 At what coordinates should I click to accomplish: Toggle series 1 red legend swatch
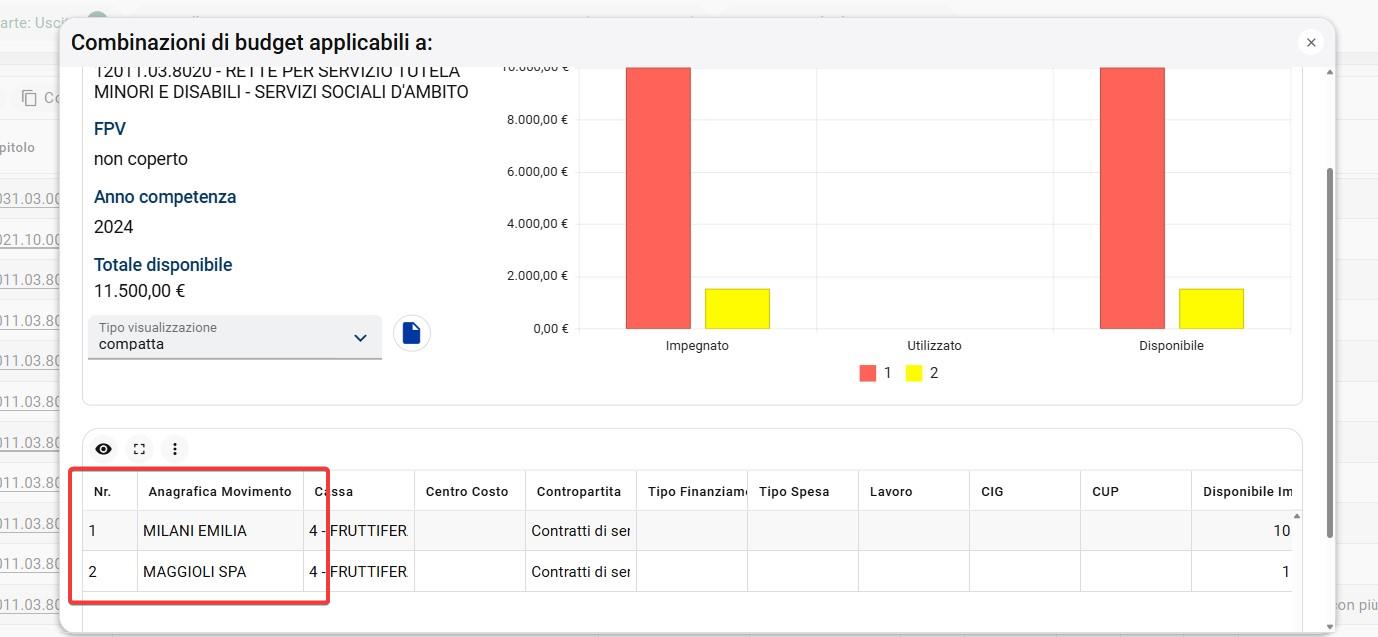868,373
